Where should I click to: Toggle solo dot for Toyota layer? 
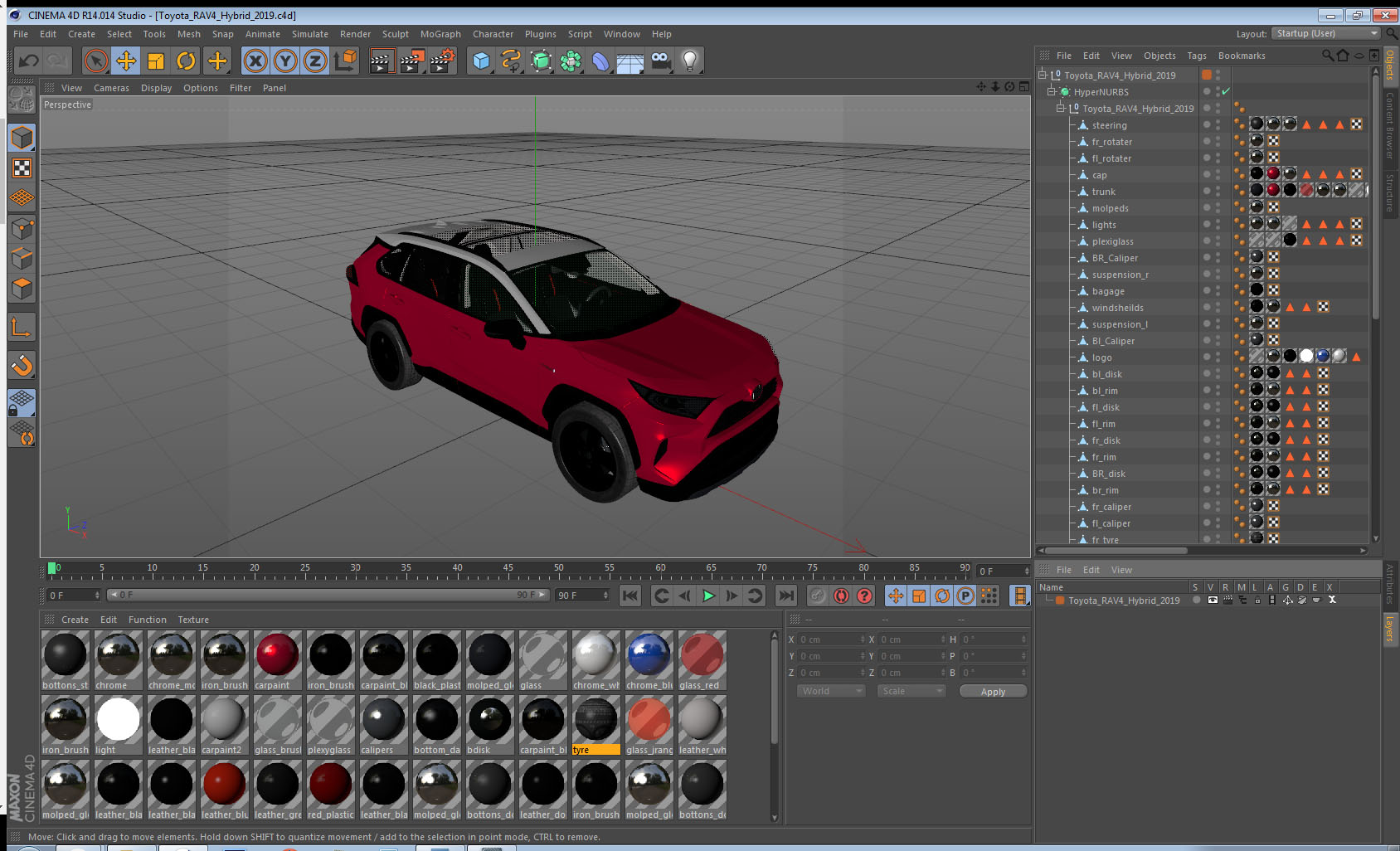click(1196, 600)
